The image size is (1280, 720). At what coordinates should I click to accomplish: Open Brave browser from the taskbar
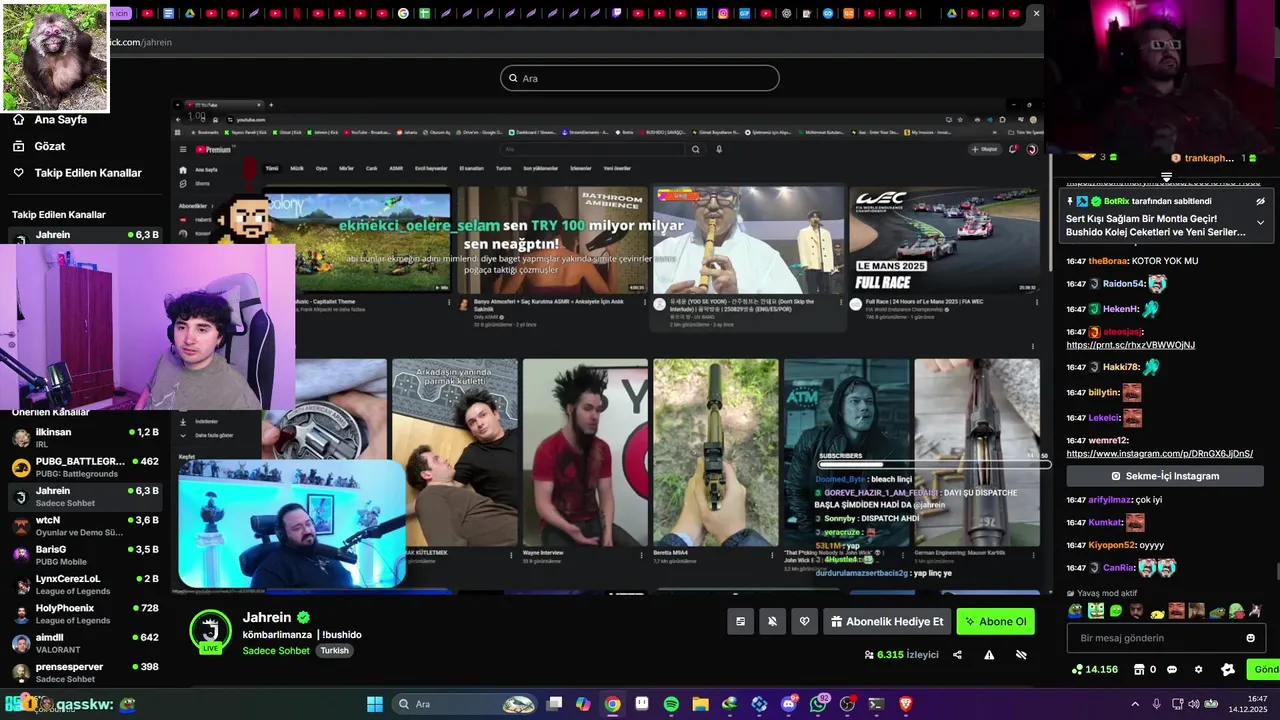(906, 704)
